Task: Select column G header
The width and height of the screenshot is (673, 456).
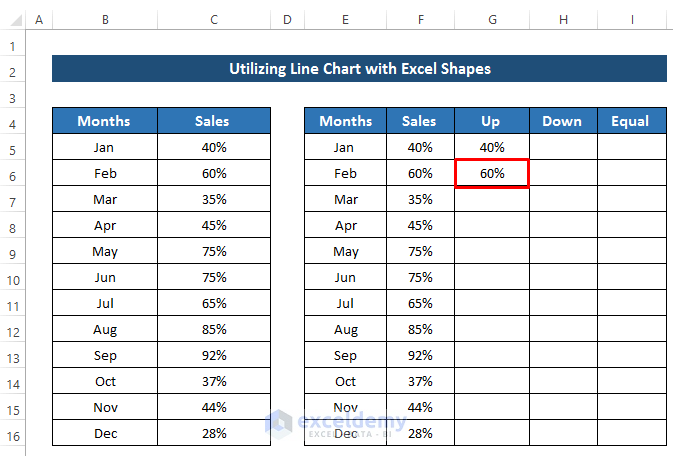Action: [491, 20]
